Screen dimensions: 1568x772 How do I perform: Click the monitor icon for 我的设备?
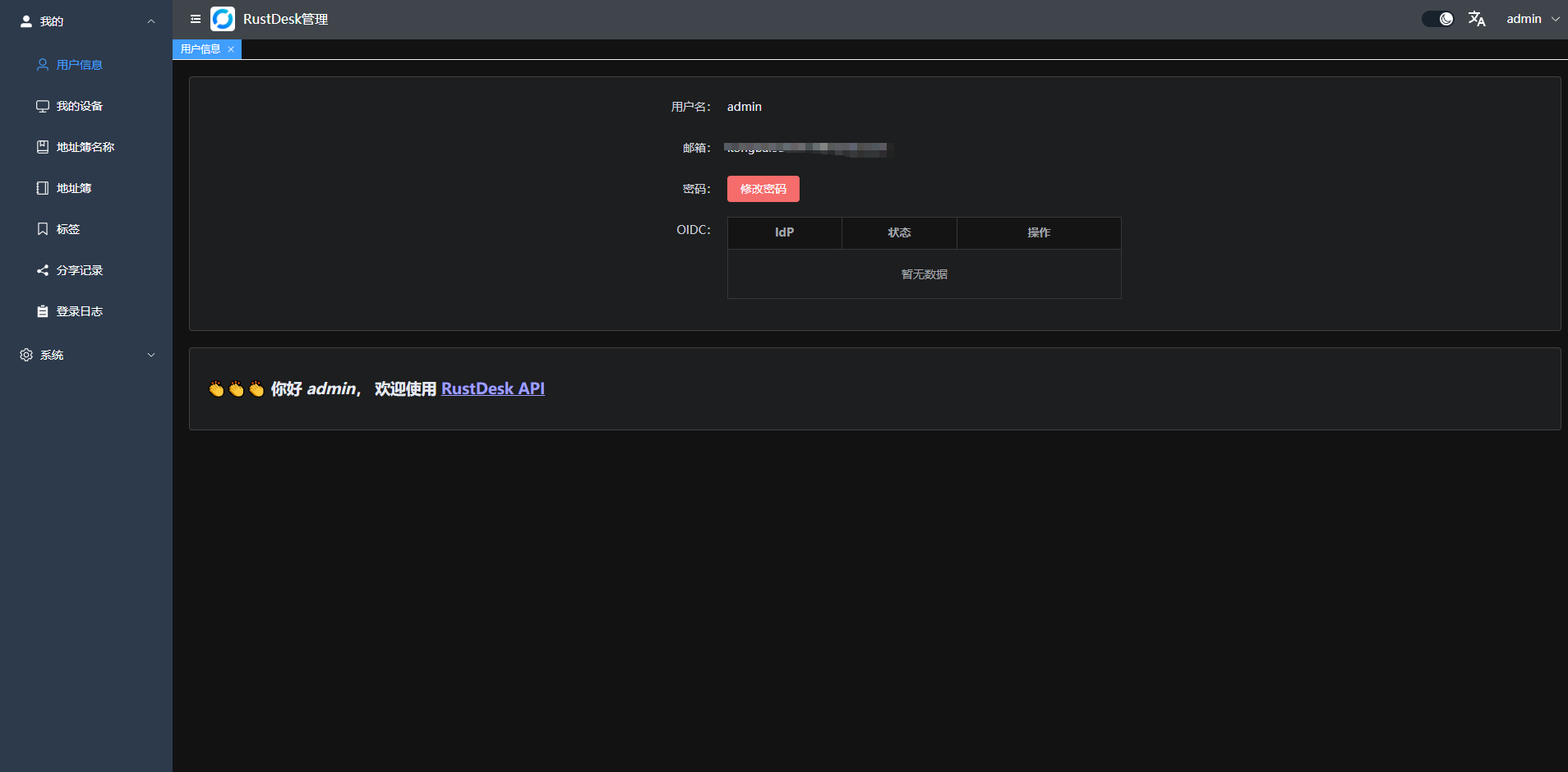tap(43, 106)
